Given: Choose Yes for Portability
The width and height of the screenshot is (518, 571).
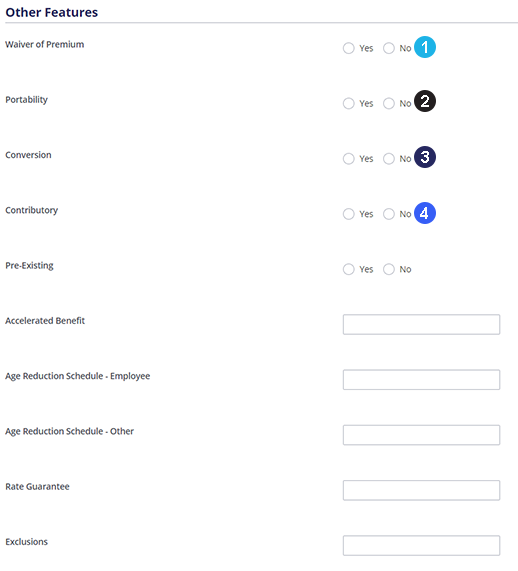Looking at the screenshot, I should [x=349, y=103].
